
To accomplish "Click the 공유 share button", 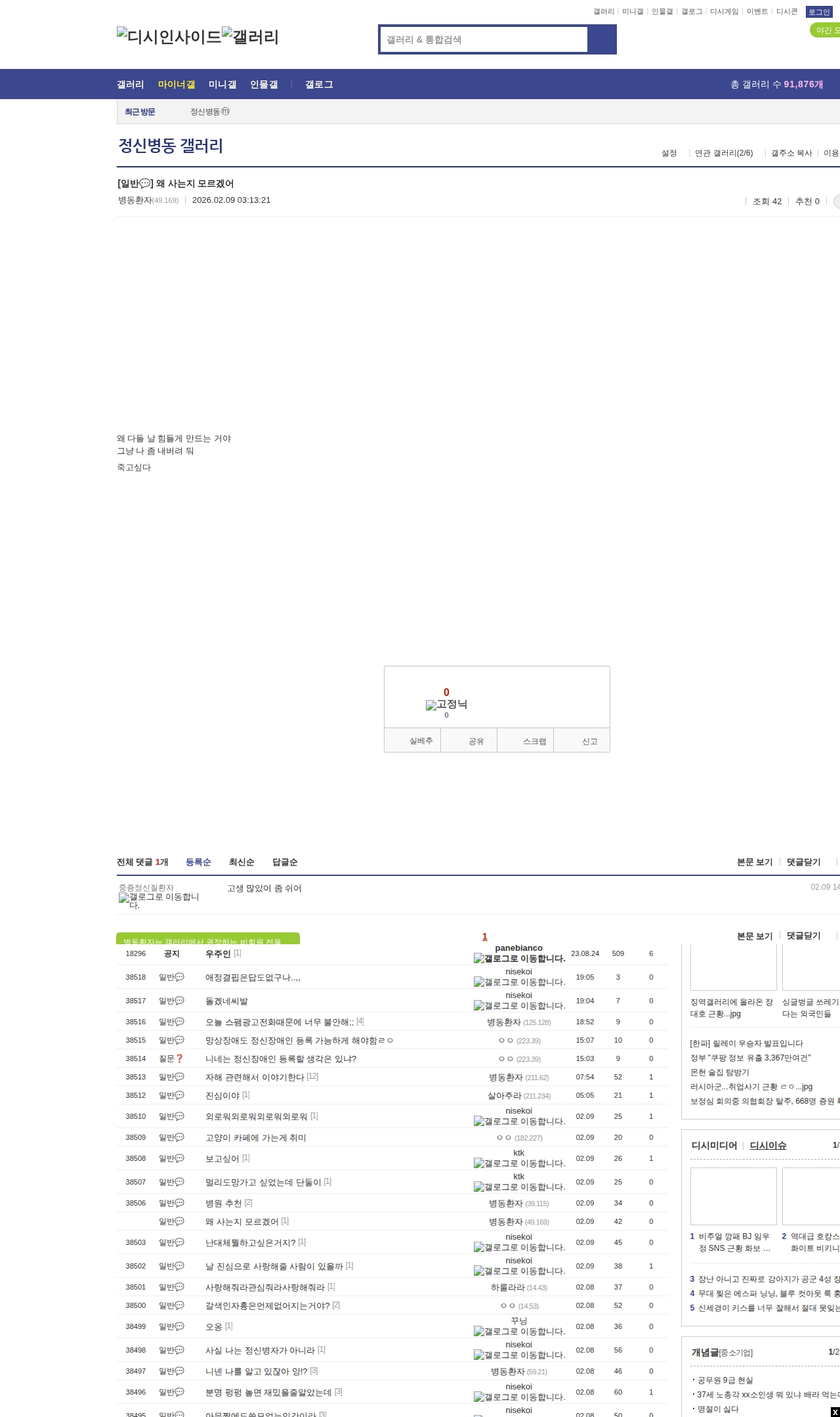I will [469, 741].
